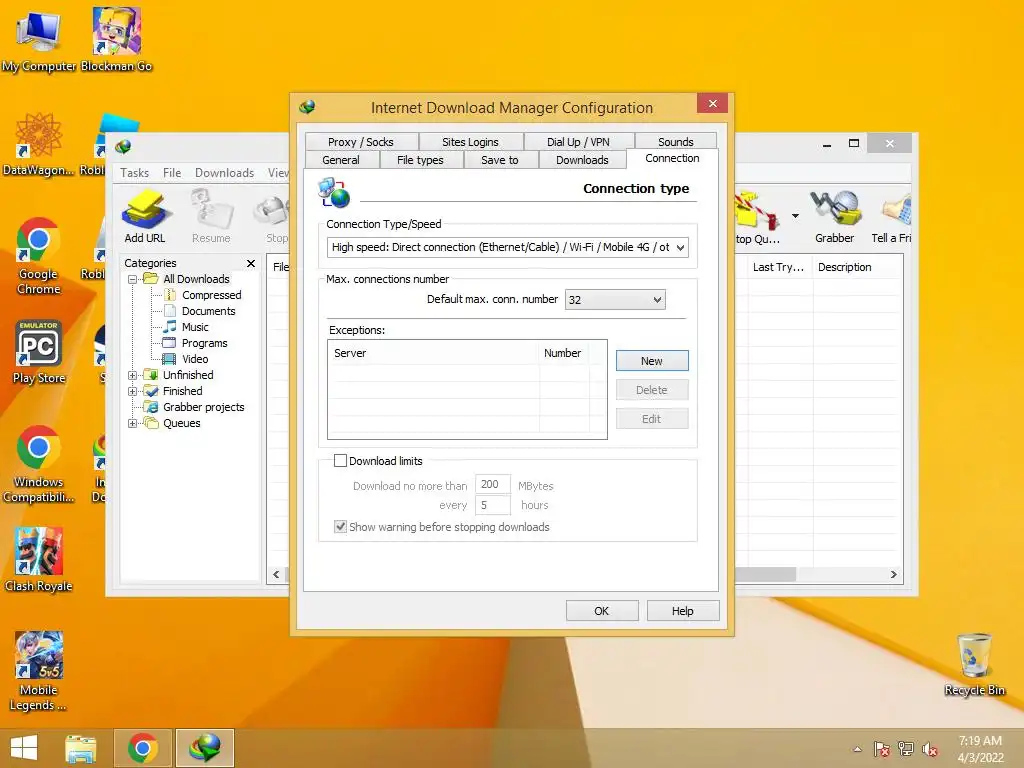Click the muted volume tray icon
1024x768 pixels.
click(x=930, y=749)
